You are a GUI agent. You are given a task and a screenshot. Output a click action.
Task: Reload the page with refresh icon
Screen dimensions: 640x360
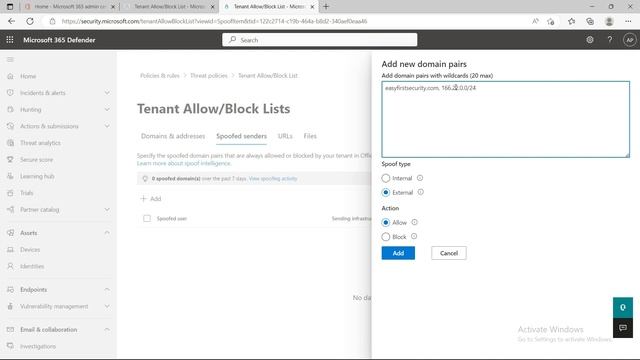[x=30, y=21]
